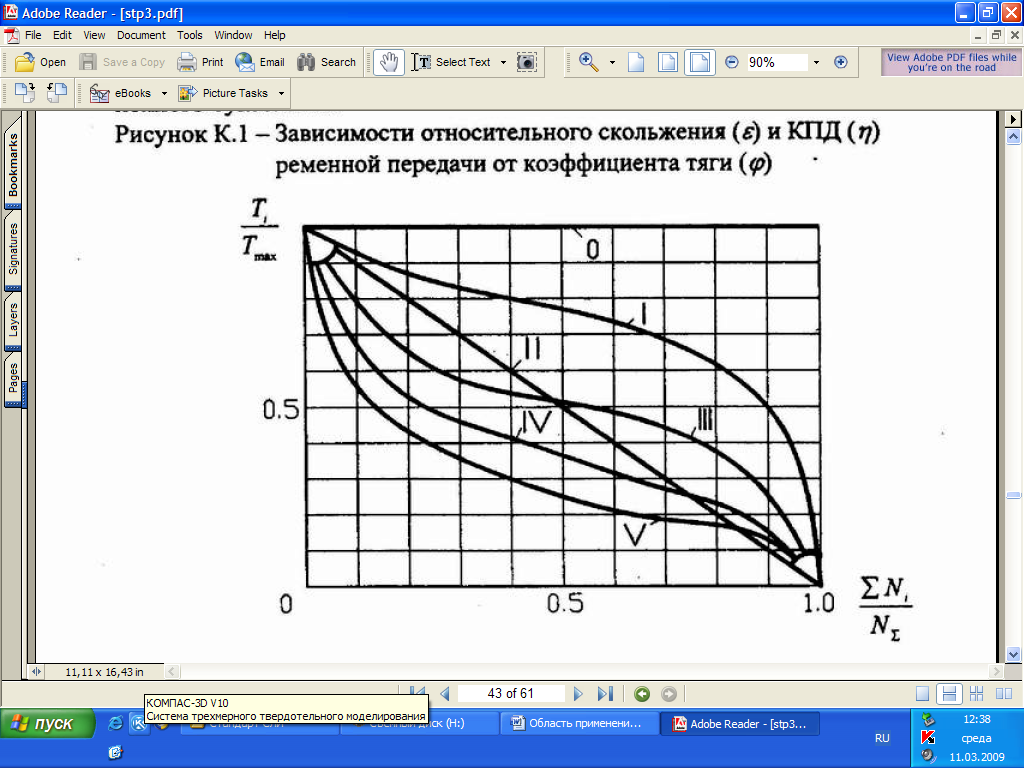This screenshot has height=768, width=1024.
Task: Click Adobe Reader taskbar button
Action: [741, 724]
